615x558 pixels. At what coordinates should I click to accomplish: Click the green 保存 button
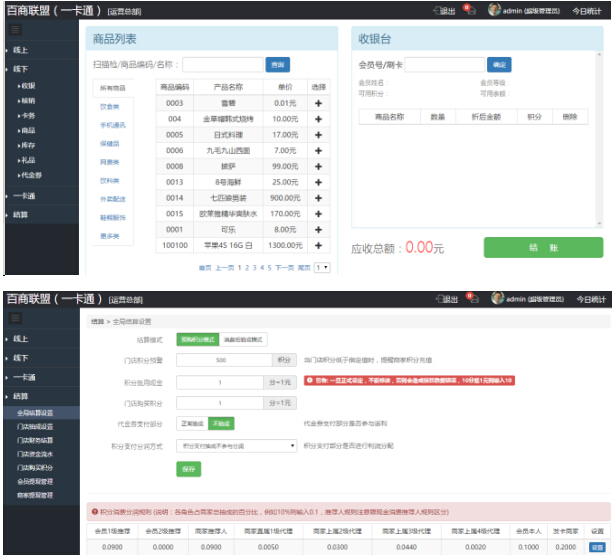coord(188,469)
